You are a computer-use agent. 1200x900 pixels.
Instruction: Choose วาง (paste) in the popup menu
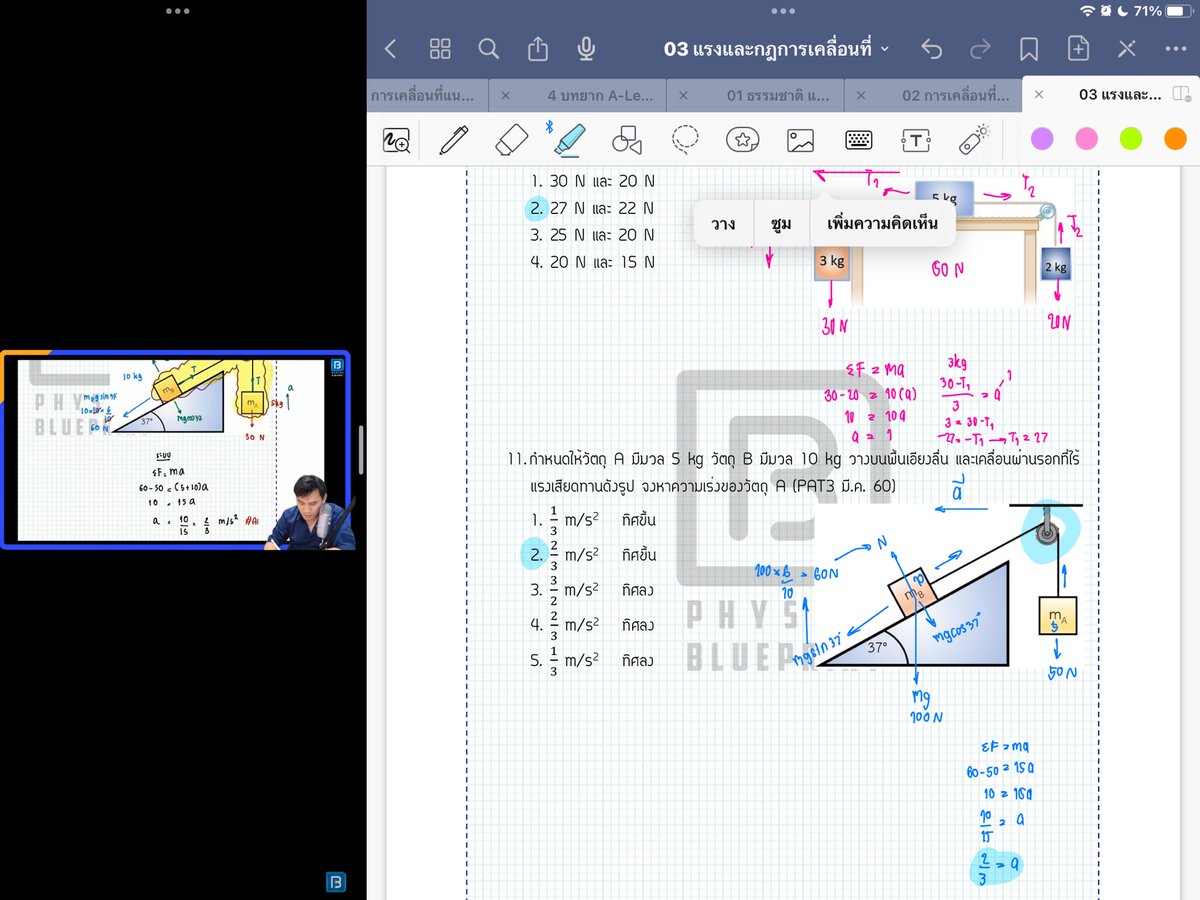coord(723,223)
